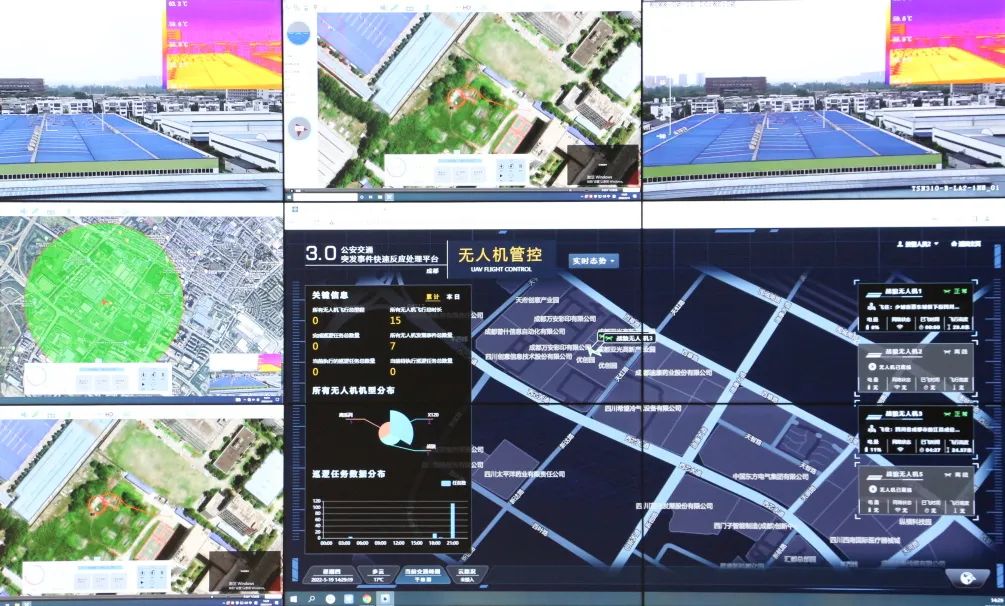Click the globe button at bottom right

click(x=967, y=577)
